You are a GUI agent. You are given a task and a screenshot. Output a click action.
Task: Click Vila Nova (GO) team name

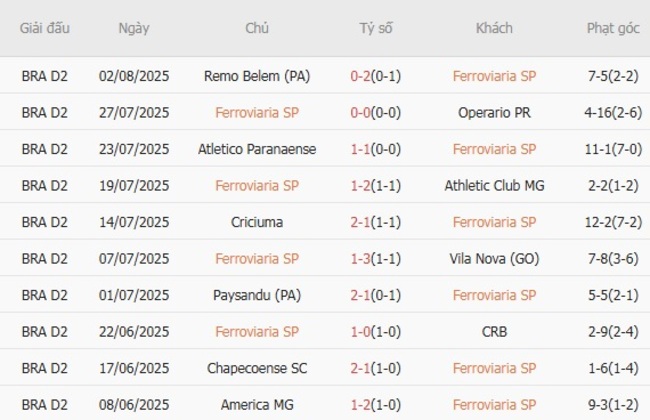point(493,259)
